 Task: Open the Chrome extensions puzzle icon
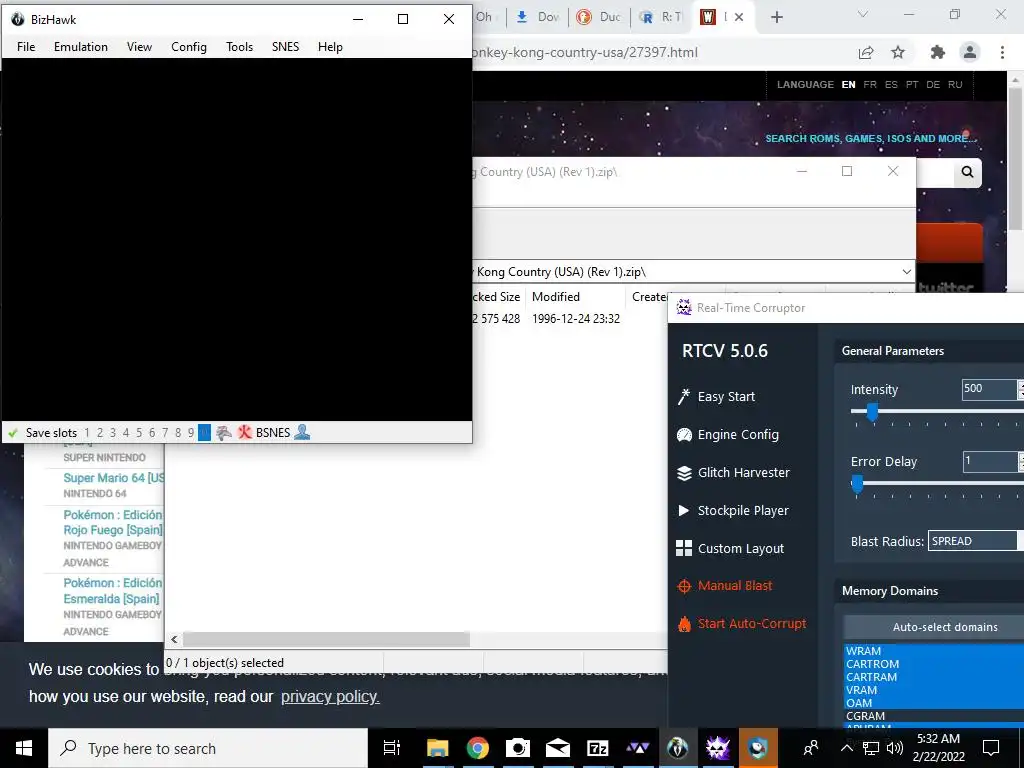pos(938,53)
